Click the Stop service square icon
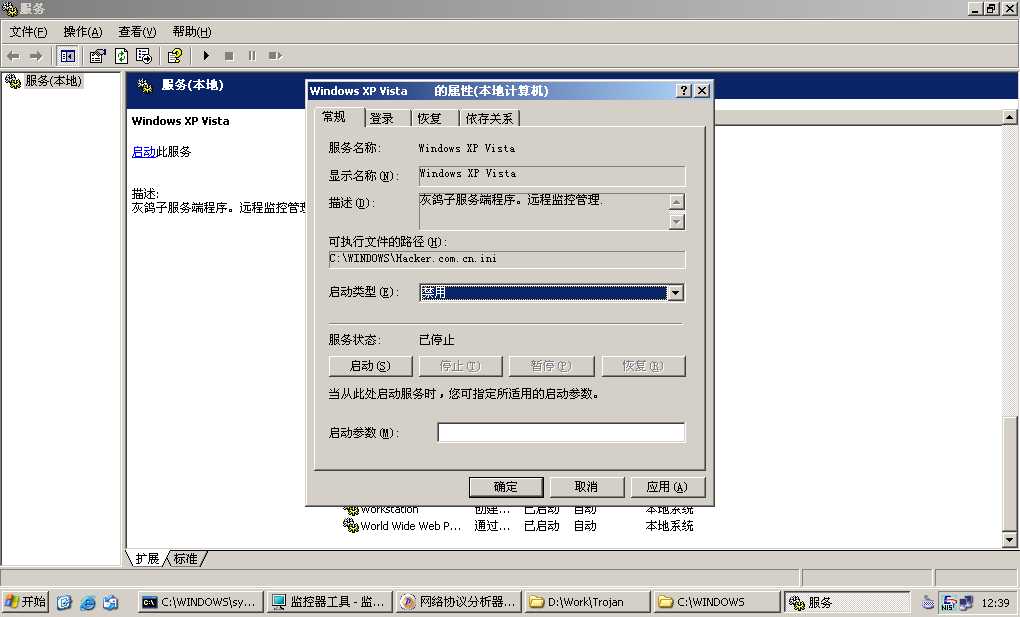The image size is (1020, 617). coord(229,56)
